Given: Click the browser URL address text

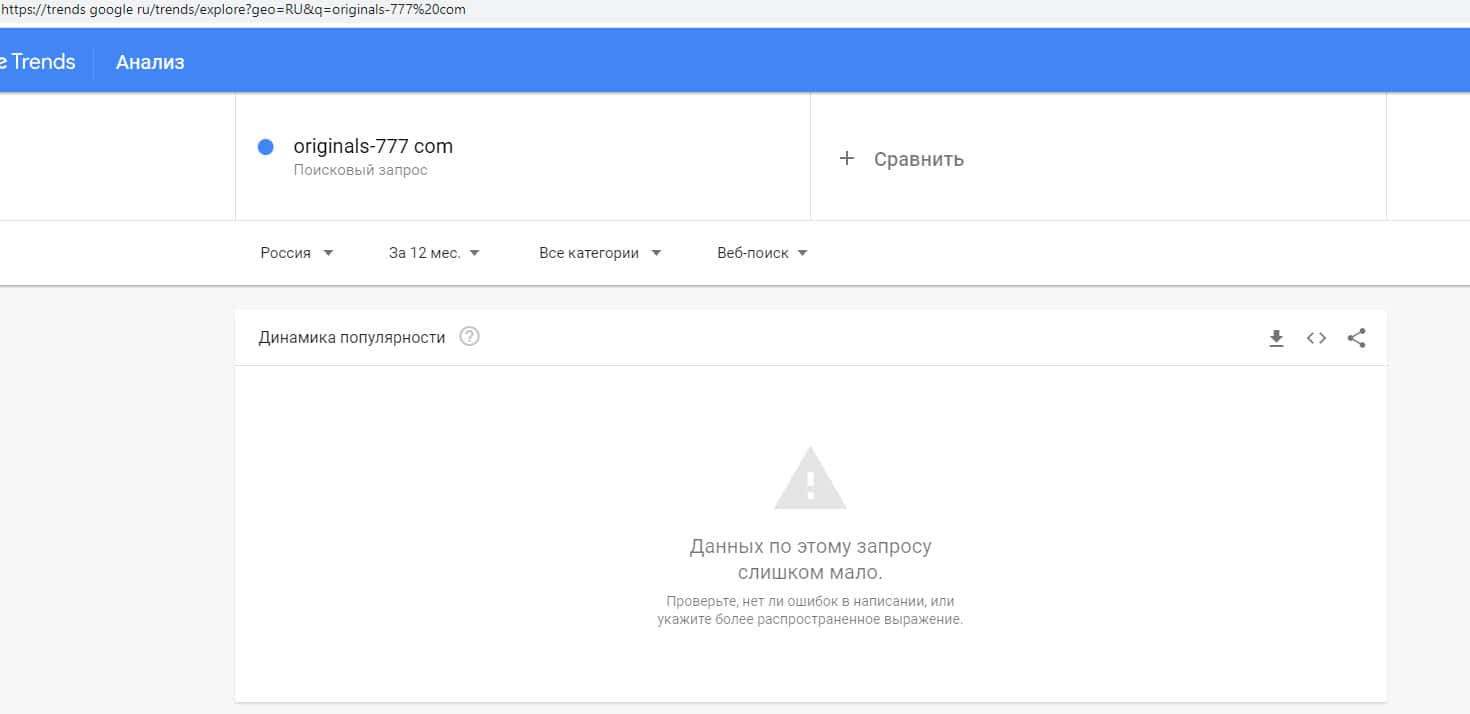Looking at the screenshot, I should click(233, 10).
